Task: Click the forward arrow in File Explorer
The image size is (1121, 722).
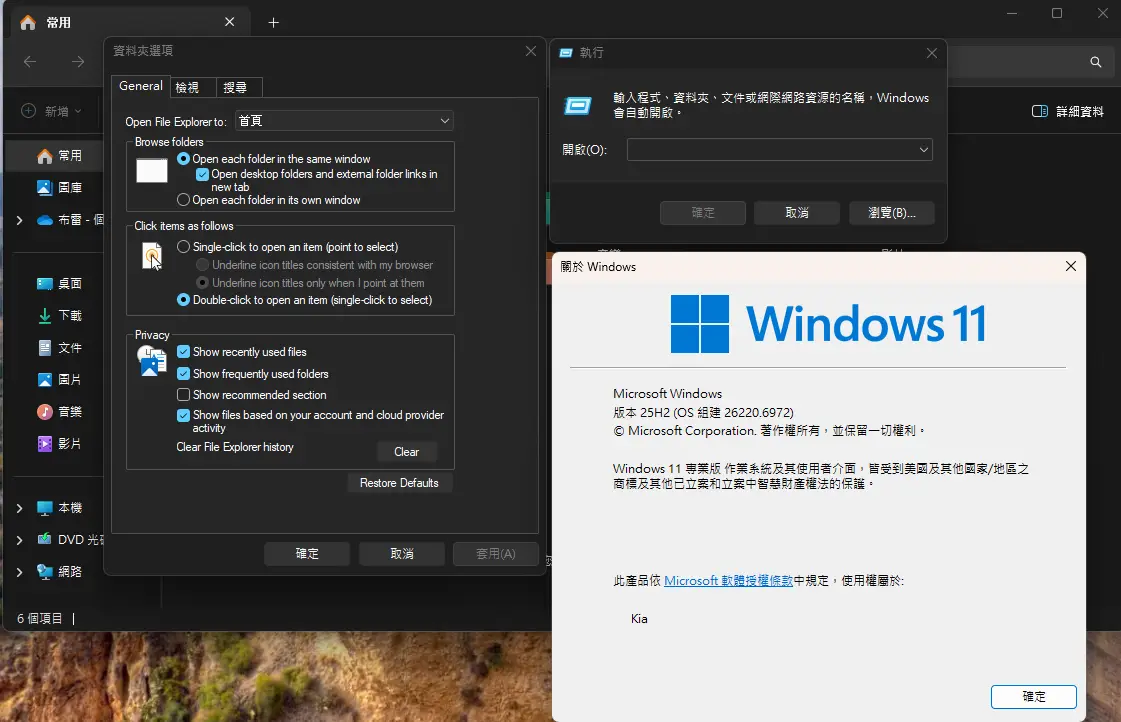Action: [x=78, y=62]
